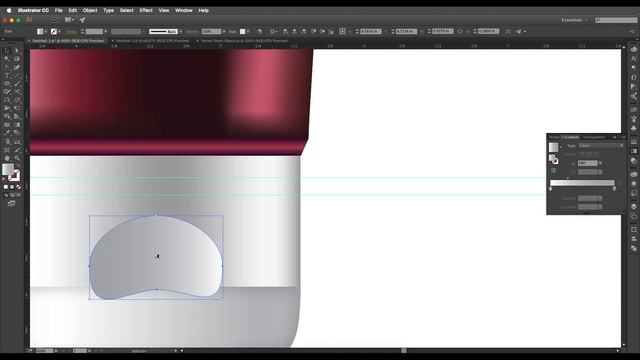Switch to the Stroke panel tab
Screen dimensions: 640x360
pyautogui.click(x=554, y=137)
